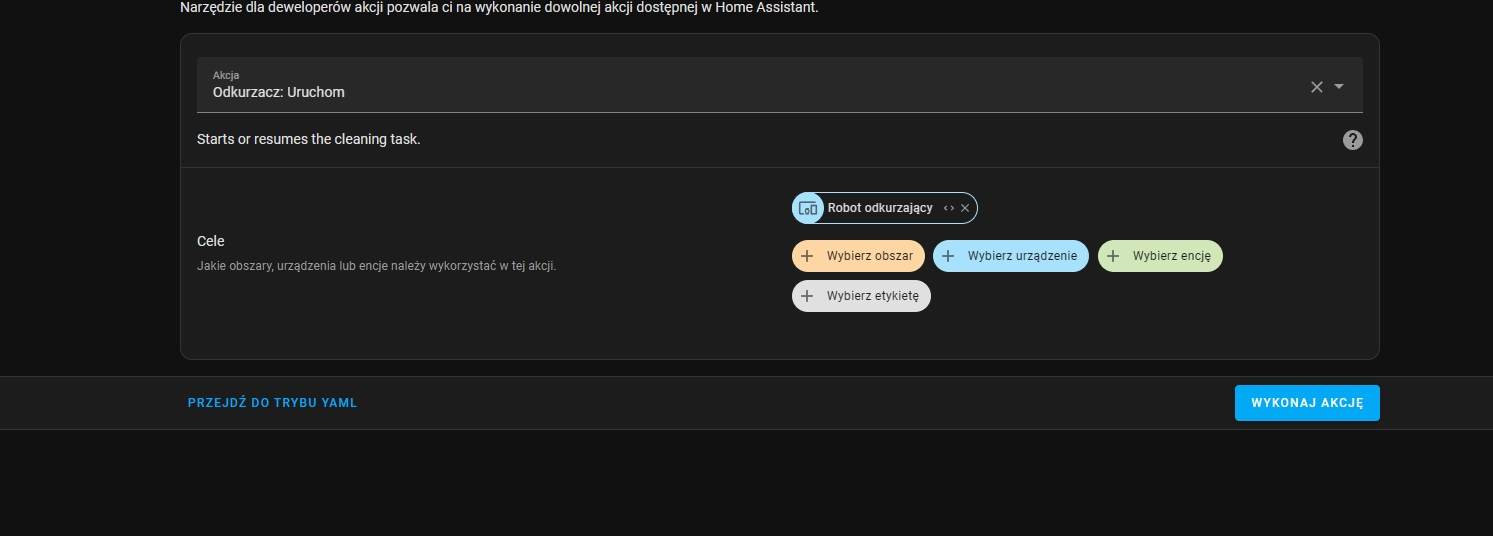Click the Wybierz encję chip
This screenshot has height=536, width=1493.
(x=1160, y=256)
